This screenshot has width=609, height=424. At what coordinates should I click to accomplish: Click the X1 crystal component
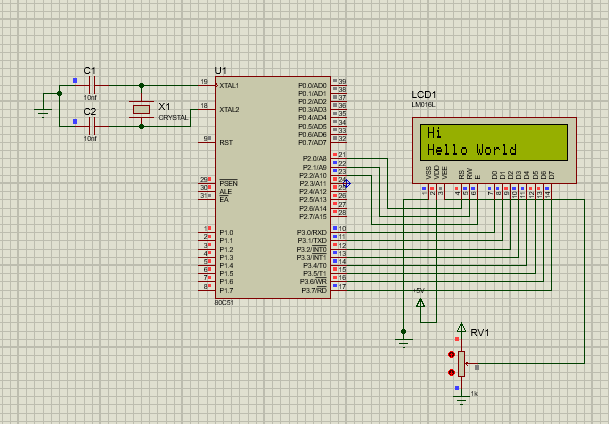pos(141,109)
